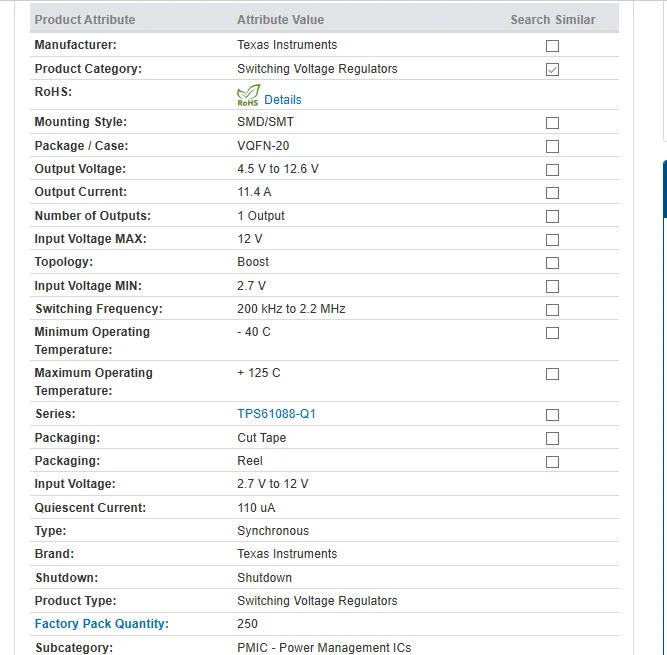The image size is (667, 655).
Task: Click the Product Attribute column header
Action: point(85,20)
